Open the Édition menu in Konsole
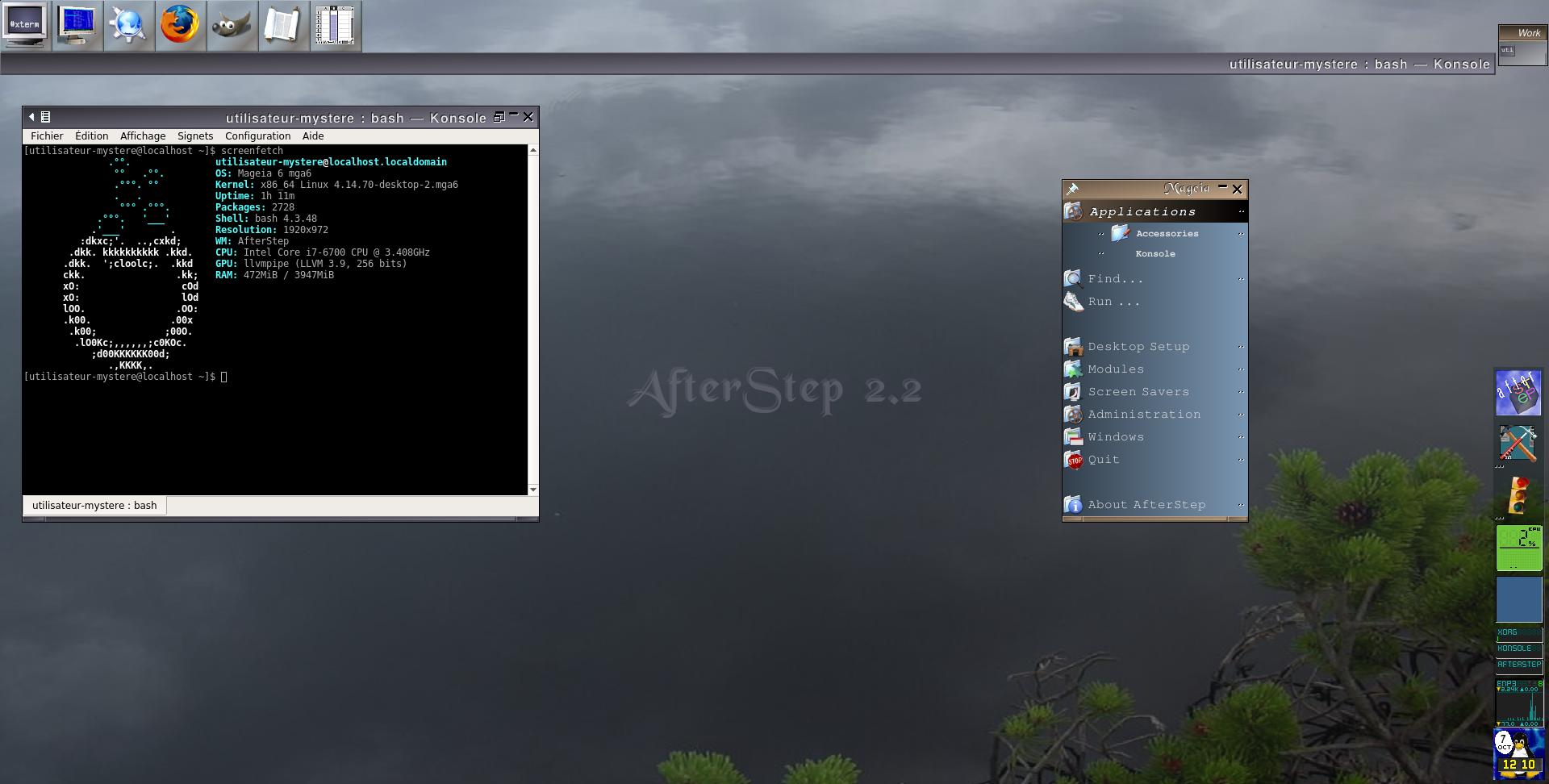This screenshot has height=784, width=1549. point(91,136)
